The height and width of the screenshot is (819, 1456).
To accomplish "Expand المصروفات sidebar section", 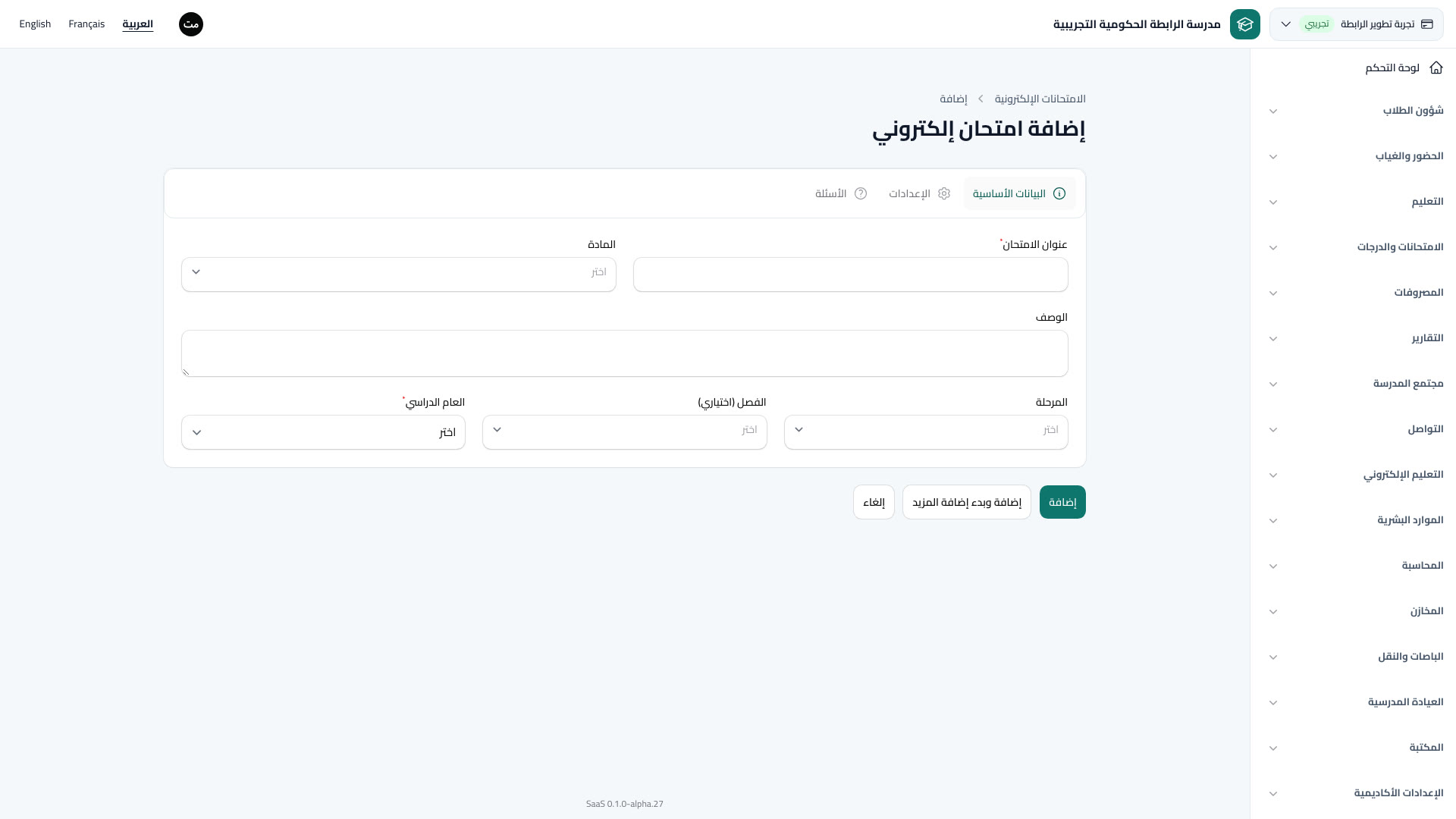I will pyautogui.click(x=1356, y=293).
